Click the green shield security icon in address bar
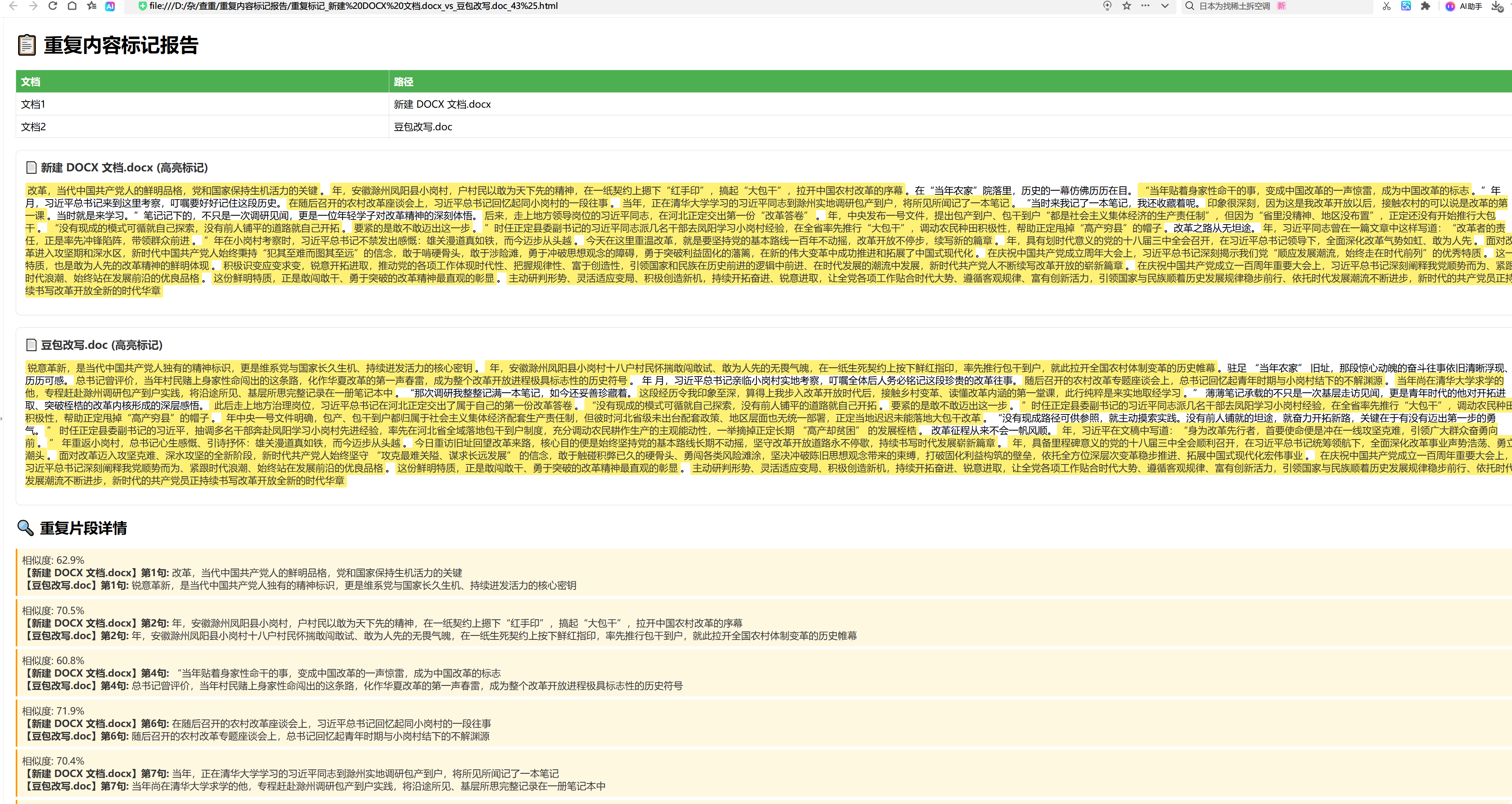Screen dimensions: 1512x804 (142, 6)
